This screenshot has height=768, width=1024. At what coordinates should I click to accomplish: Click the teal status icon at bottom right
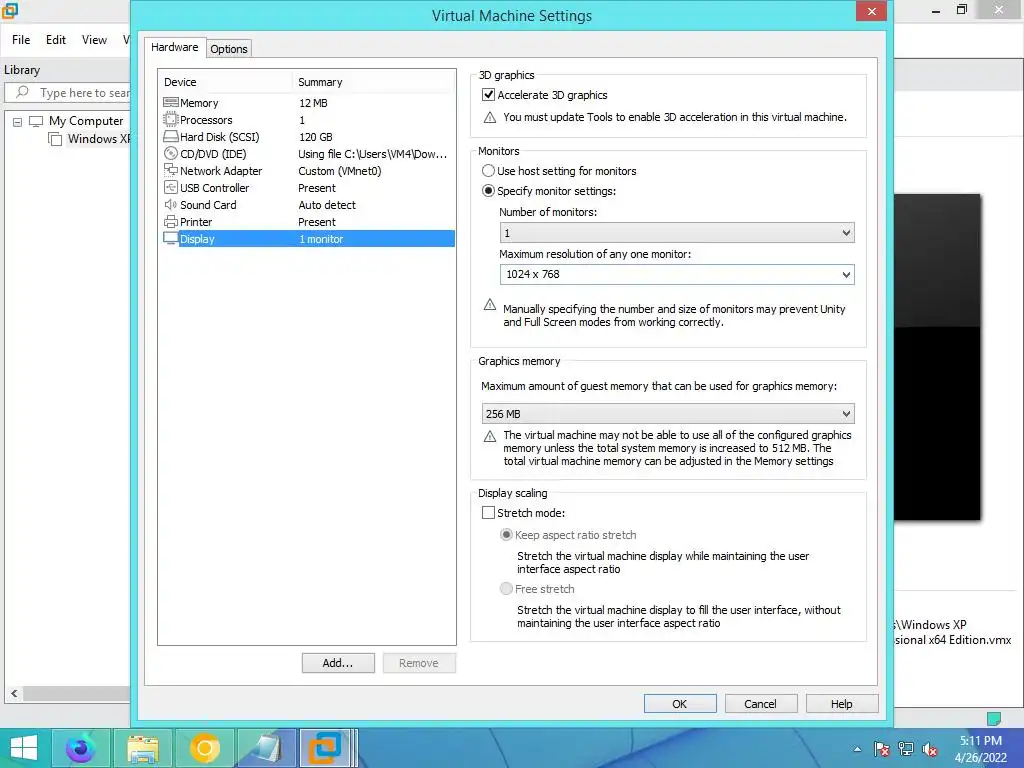click(993, 718)
